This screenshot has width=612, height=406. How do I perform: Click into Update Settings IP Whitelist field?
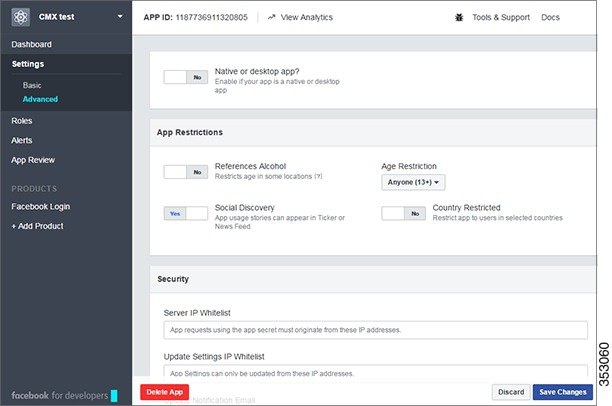coord(375,372)
